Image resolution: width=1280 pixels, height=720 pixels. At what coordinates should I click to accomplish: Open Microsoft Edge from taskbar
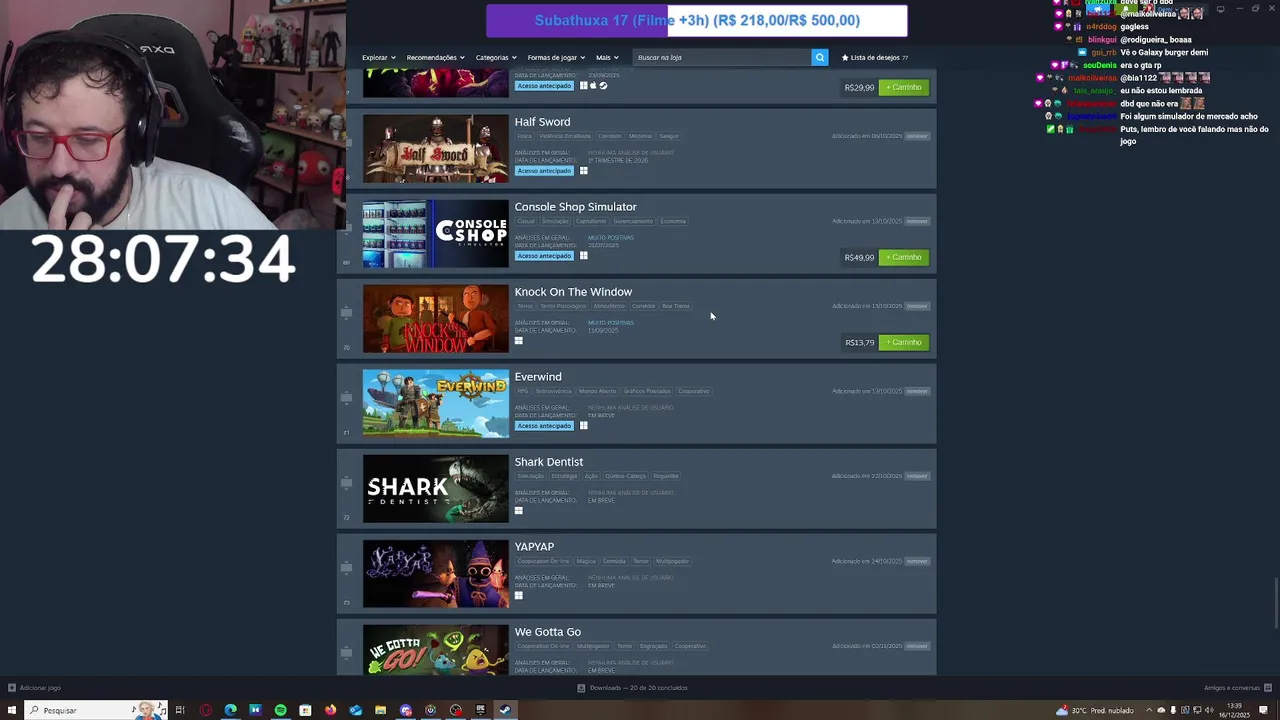tap(230, 710)
